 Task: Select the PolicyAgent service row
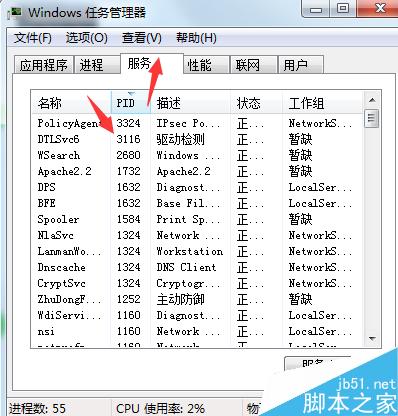197,123
